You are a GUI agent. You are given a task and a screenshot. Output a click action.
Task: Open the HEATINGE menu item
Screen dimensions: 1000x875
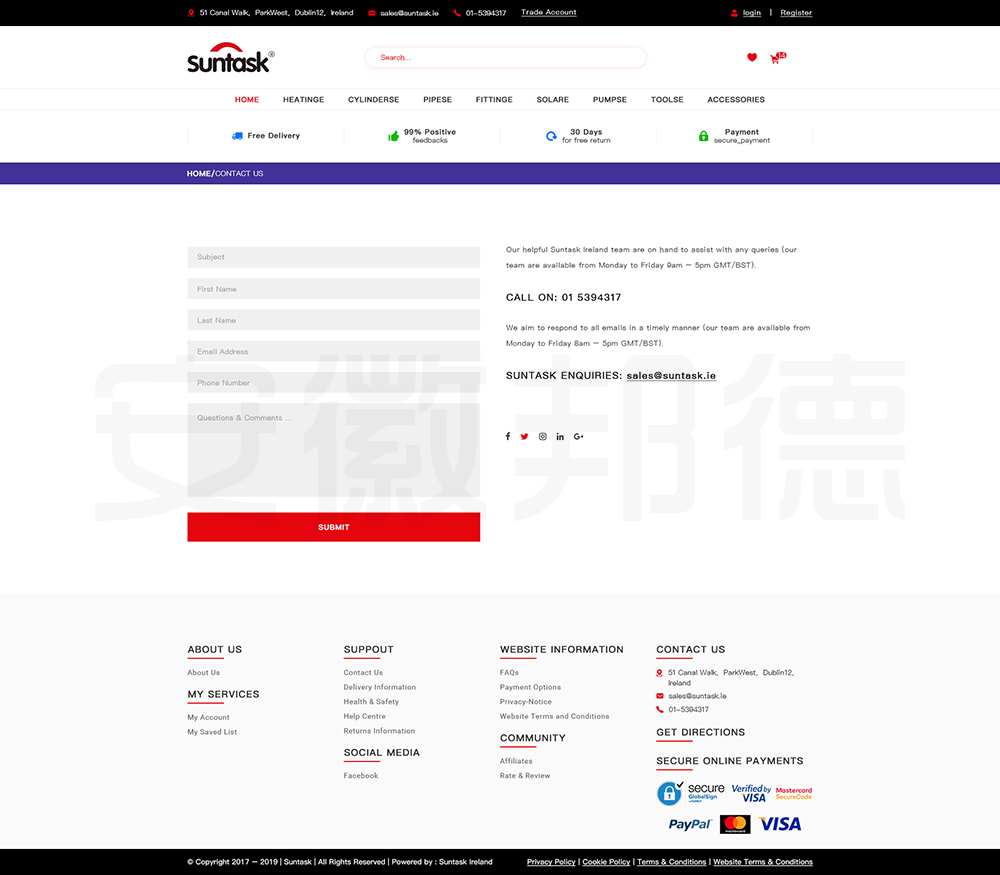pyautogui.click(x=303, y=100)
